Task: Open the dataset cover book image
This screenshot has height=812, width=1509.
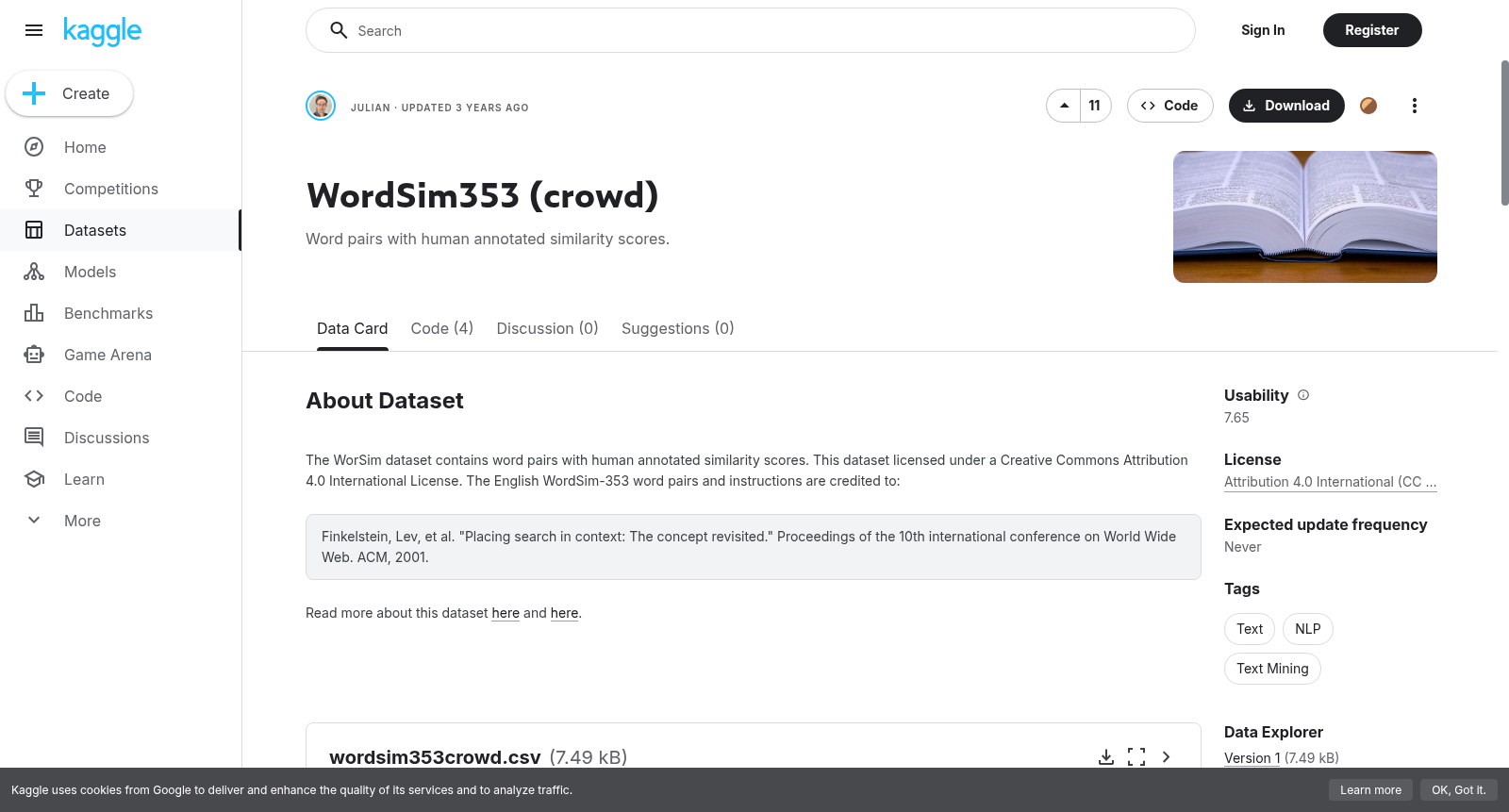Action: pyautogui.click(x=1305, y=217)
